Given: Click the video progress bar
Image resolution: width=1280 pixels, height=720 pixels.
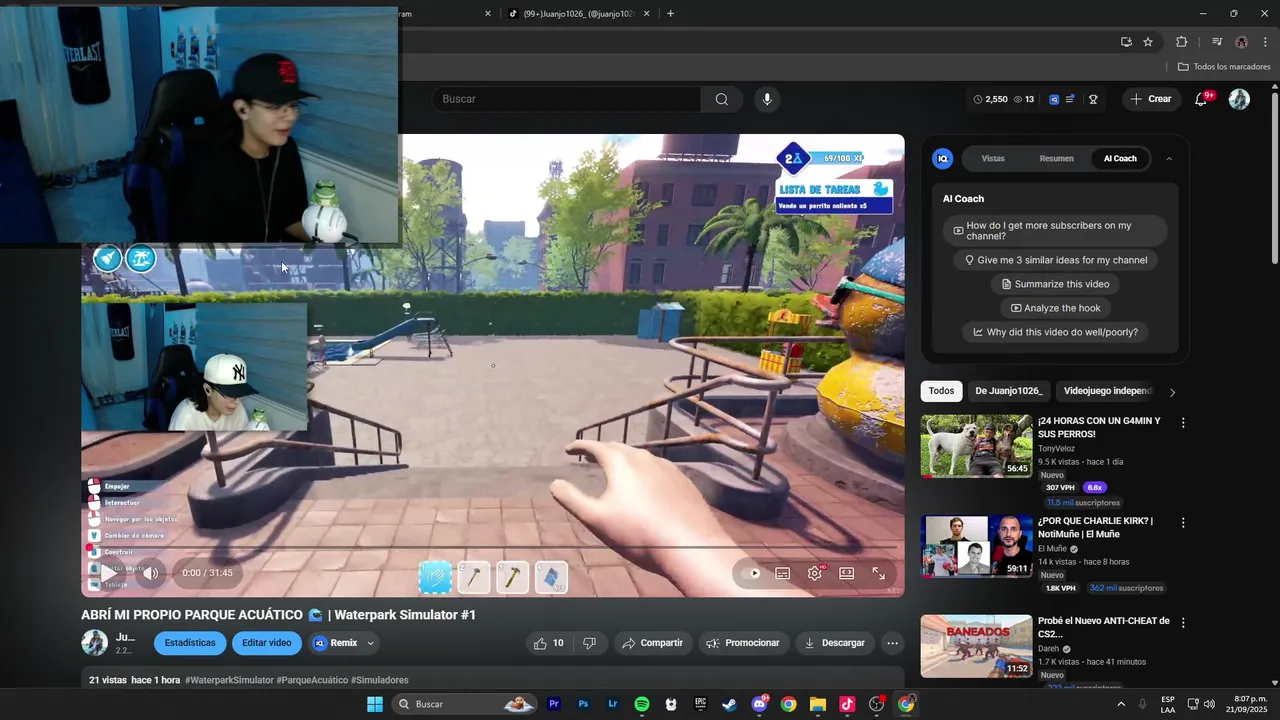Looking at the screenshot, I should pos(492,548).
